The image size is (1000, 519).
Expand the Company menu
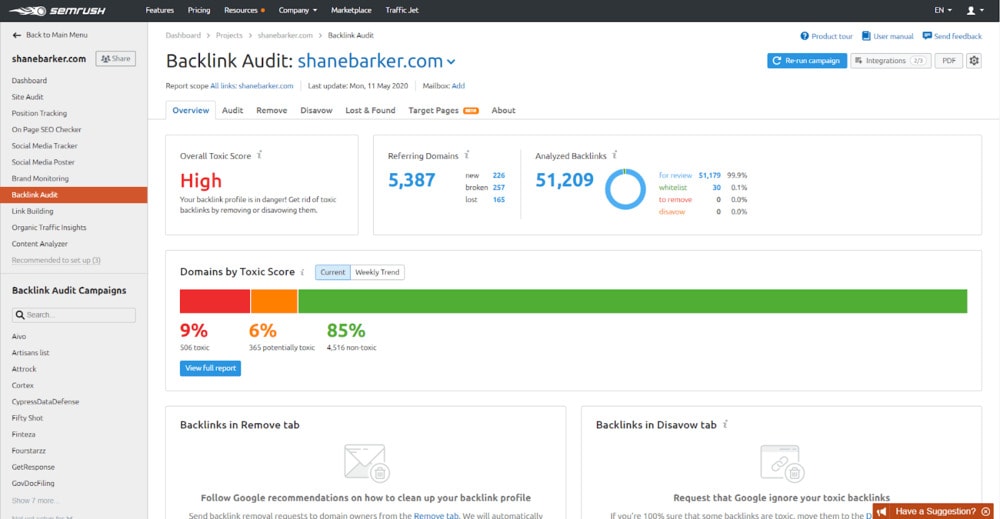click(297, 10)
